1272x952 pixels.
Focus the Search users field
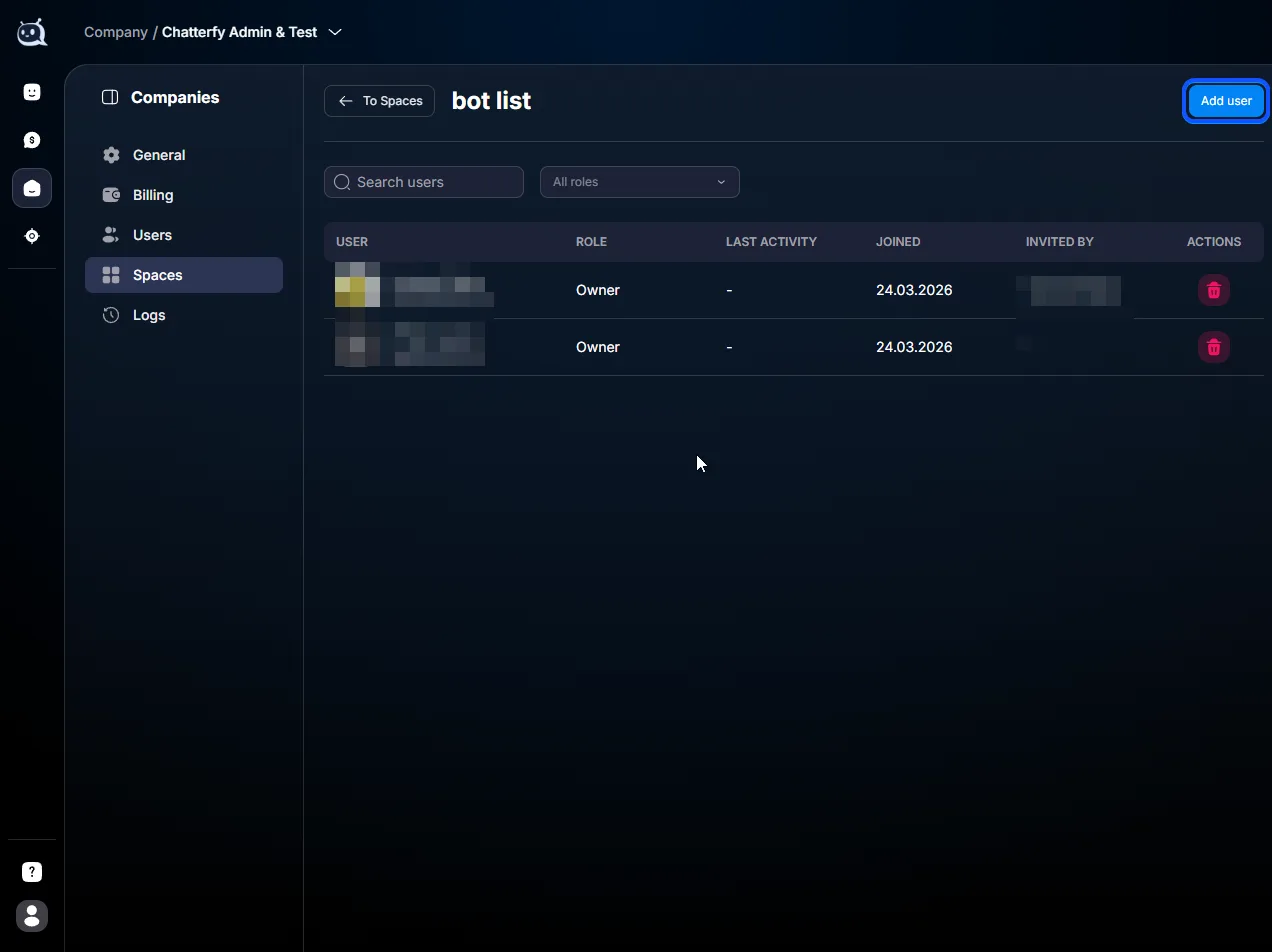tap(424, 182)
